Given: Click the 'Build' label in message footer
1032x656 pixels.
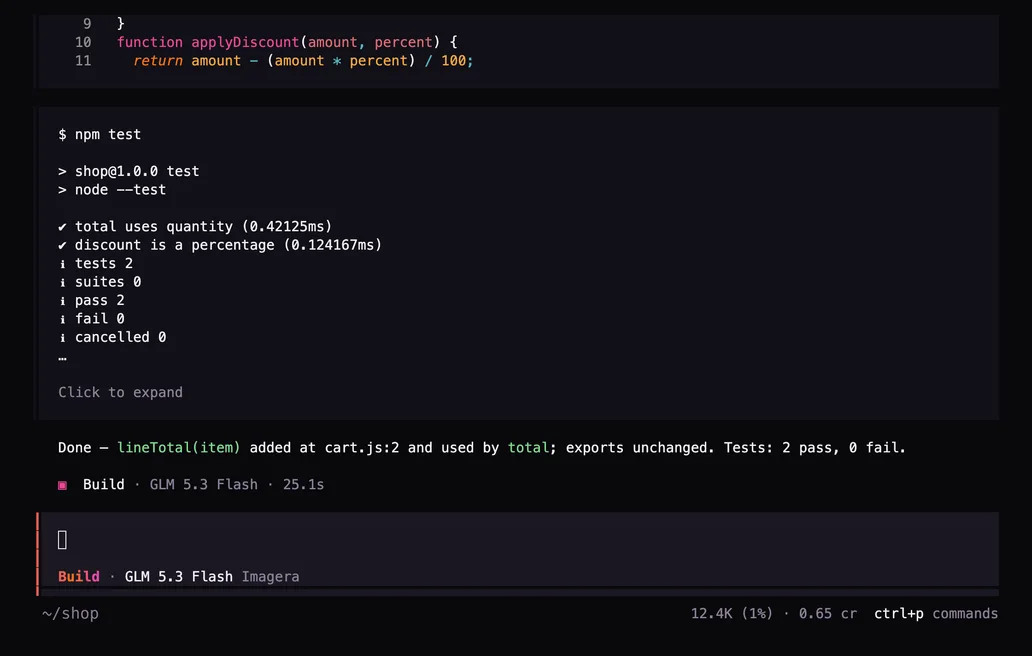Looking at the screenshot, I should tap(104, 484).
